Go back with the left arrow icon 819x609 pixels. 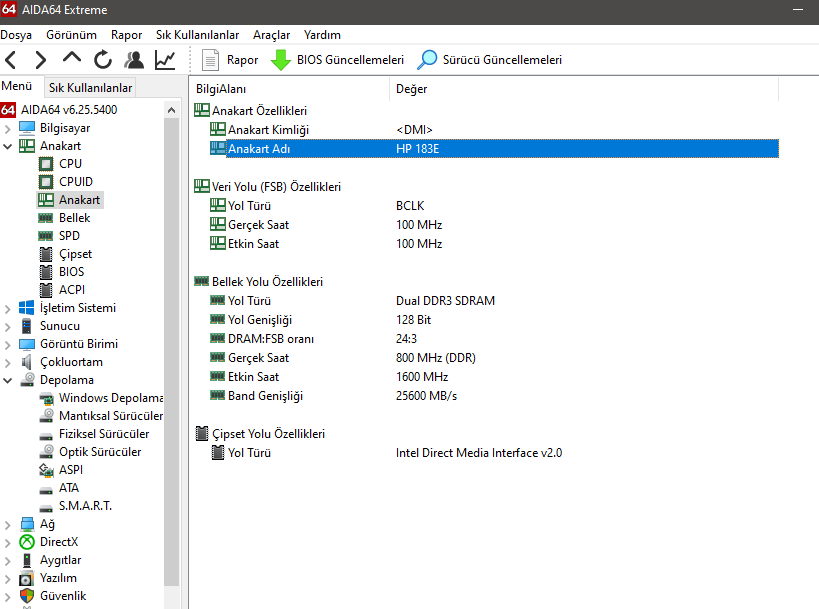coord(10,60)
